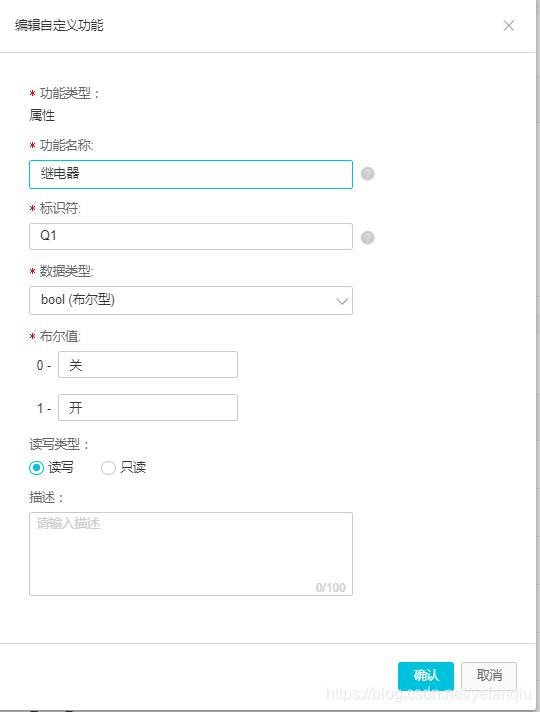Open the 数据类型 bool (布尔型) dropdown
540x712 pixels.
tap(191, 300)
